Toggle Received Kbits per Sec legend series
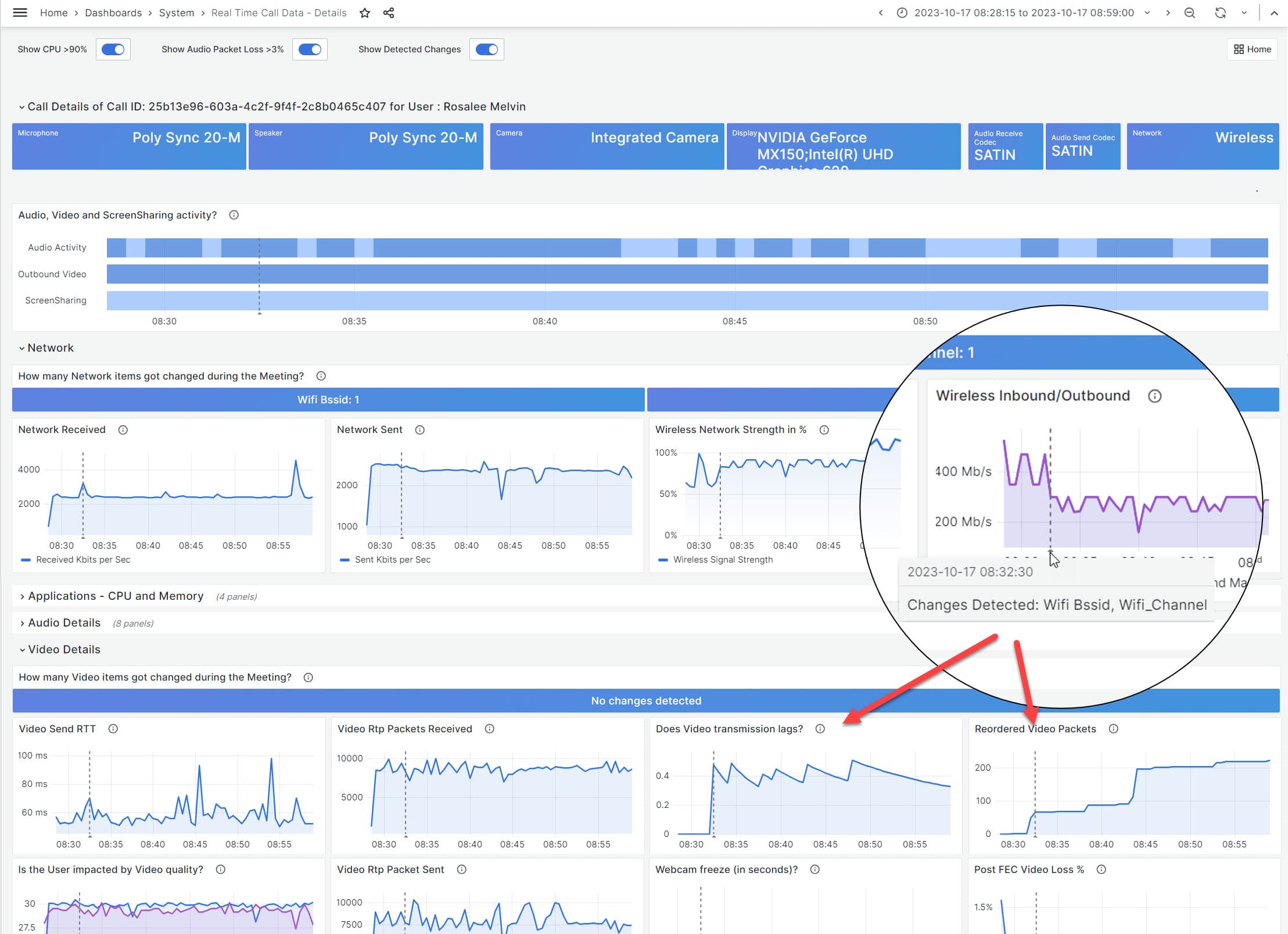Screen dimensions: 1288x934 (83, 560)
